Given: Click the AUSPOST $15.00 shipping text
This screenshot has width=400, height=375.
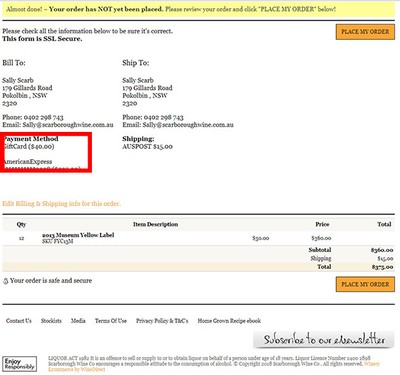Looking at the screenshot, I should click(147, 147).
